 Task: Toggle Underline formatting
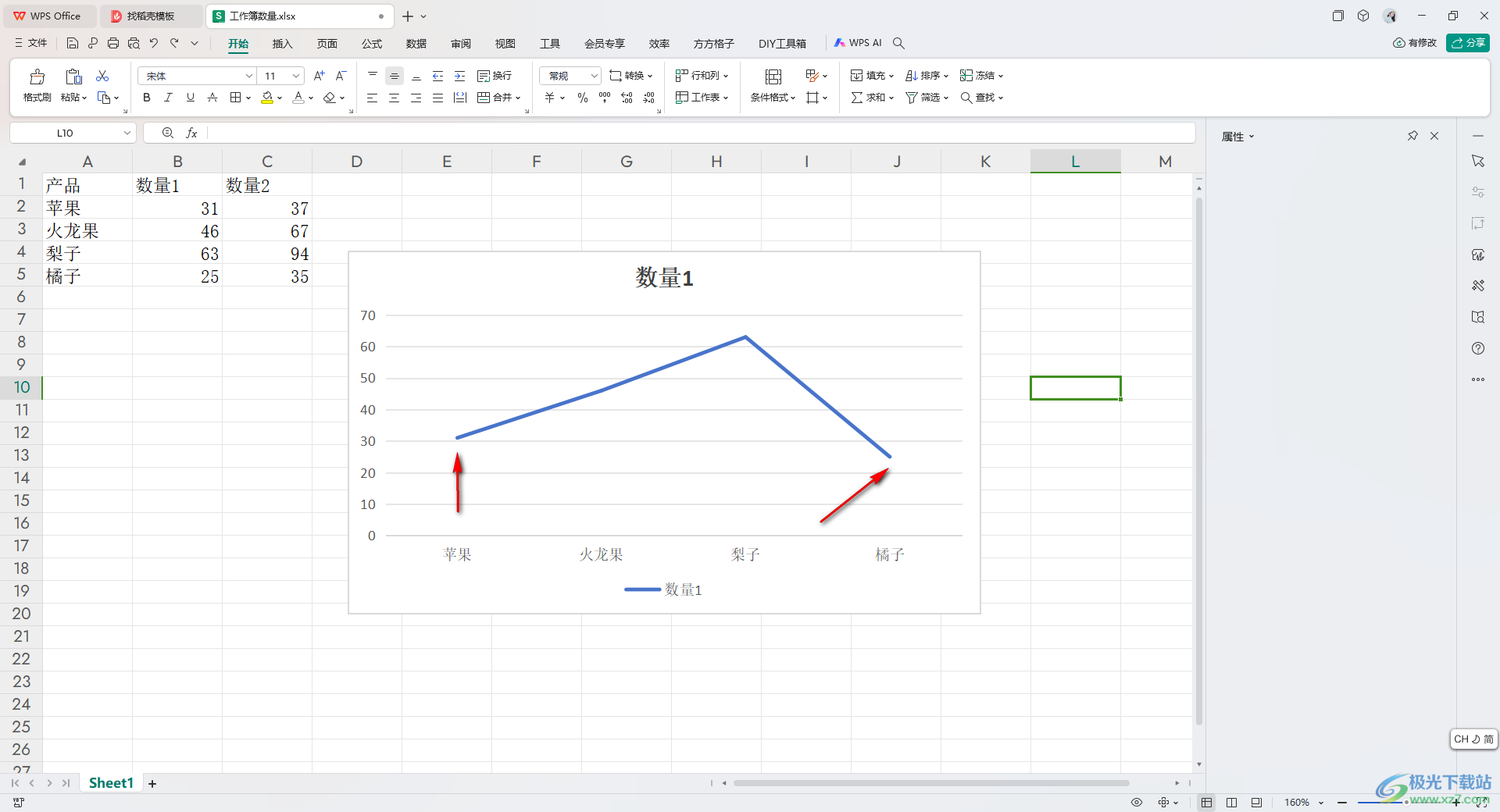point(190,98)
